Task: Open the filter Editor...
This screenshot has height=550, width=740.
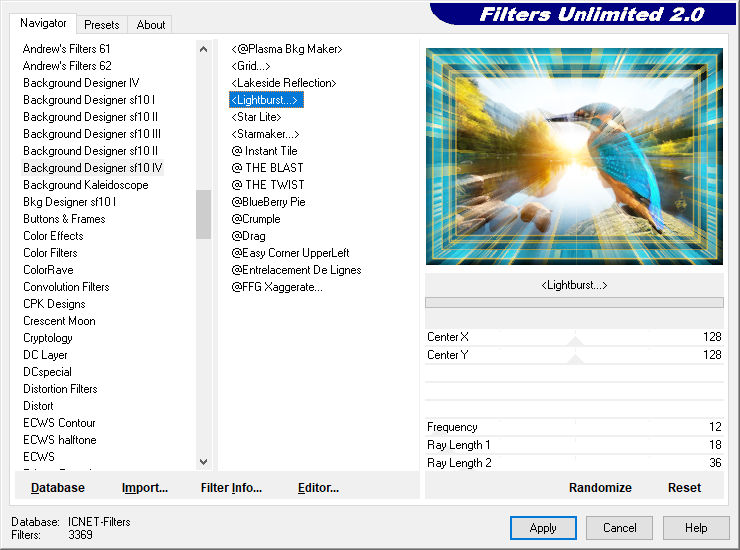Action: pyautogui.click(x=318, y=488)
